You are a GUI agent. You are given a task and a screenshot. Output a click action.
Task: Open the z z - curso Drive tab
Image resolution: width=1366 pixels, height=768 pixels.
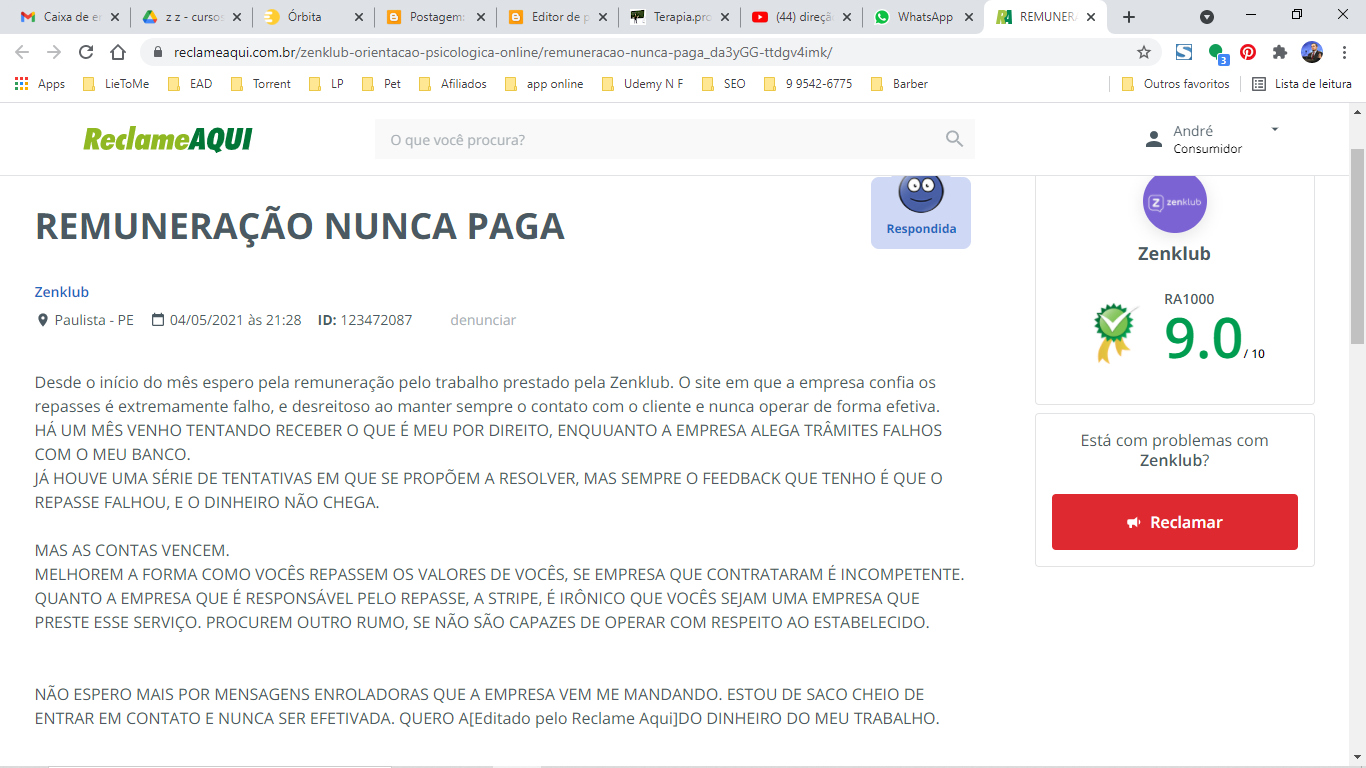coord(192,17)
